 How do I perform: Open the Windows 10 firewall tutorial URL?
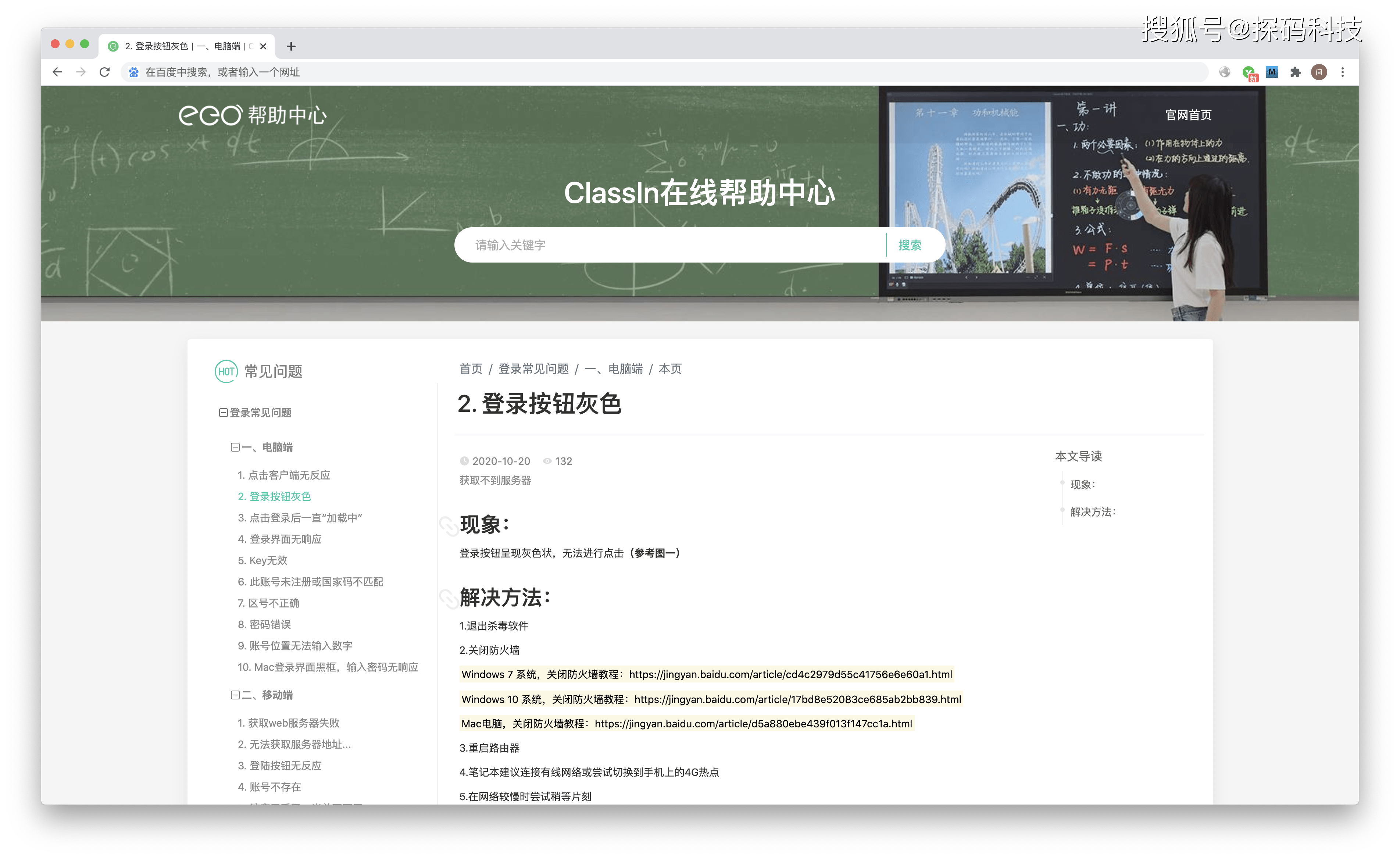click(798, 699)
